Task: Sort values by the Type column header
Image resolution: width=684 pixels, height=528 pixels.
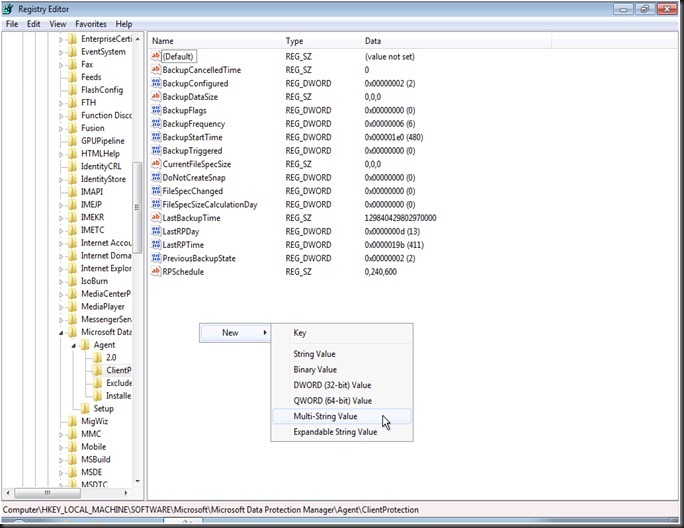Action: (x=294, y=41)
